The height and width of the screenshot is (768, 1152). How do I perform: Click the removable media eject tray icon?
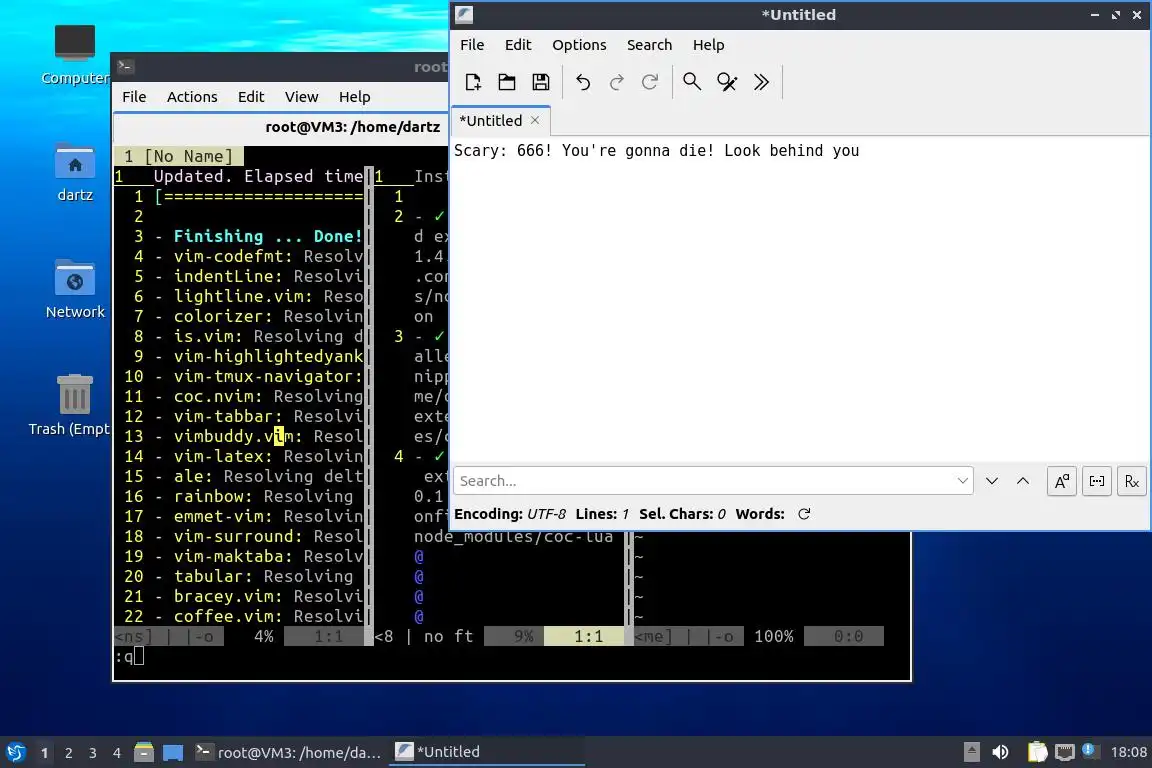click(971, 752)
